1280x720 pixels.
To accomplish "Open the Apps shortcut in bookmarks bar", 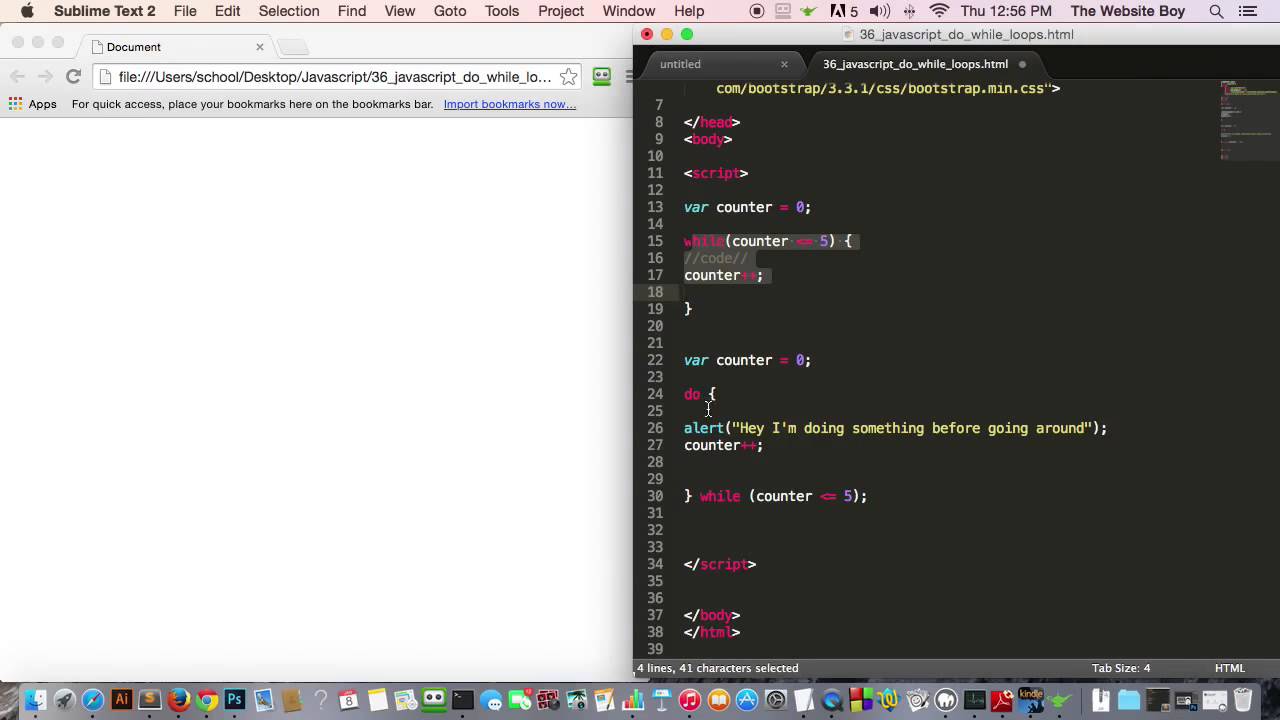I will (32, 104).
